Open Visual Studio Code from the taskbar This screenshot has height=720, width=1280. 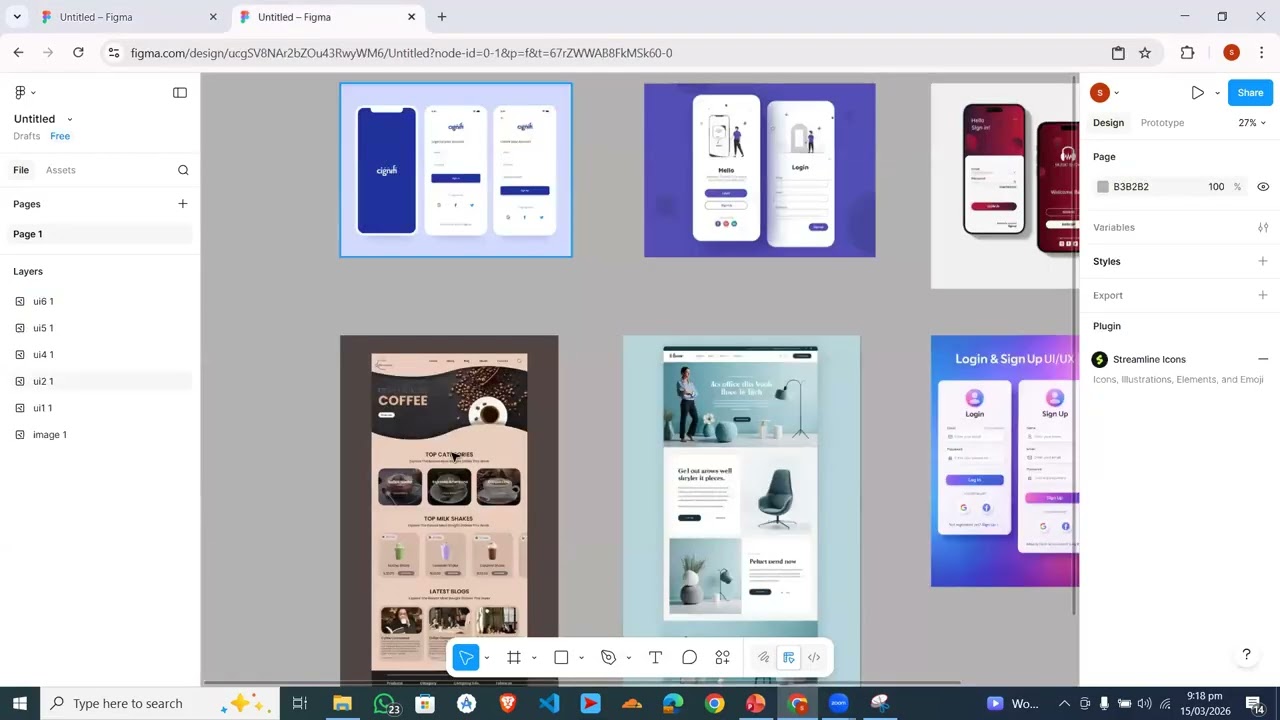click(549, 703)
